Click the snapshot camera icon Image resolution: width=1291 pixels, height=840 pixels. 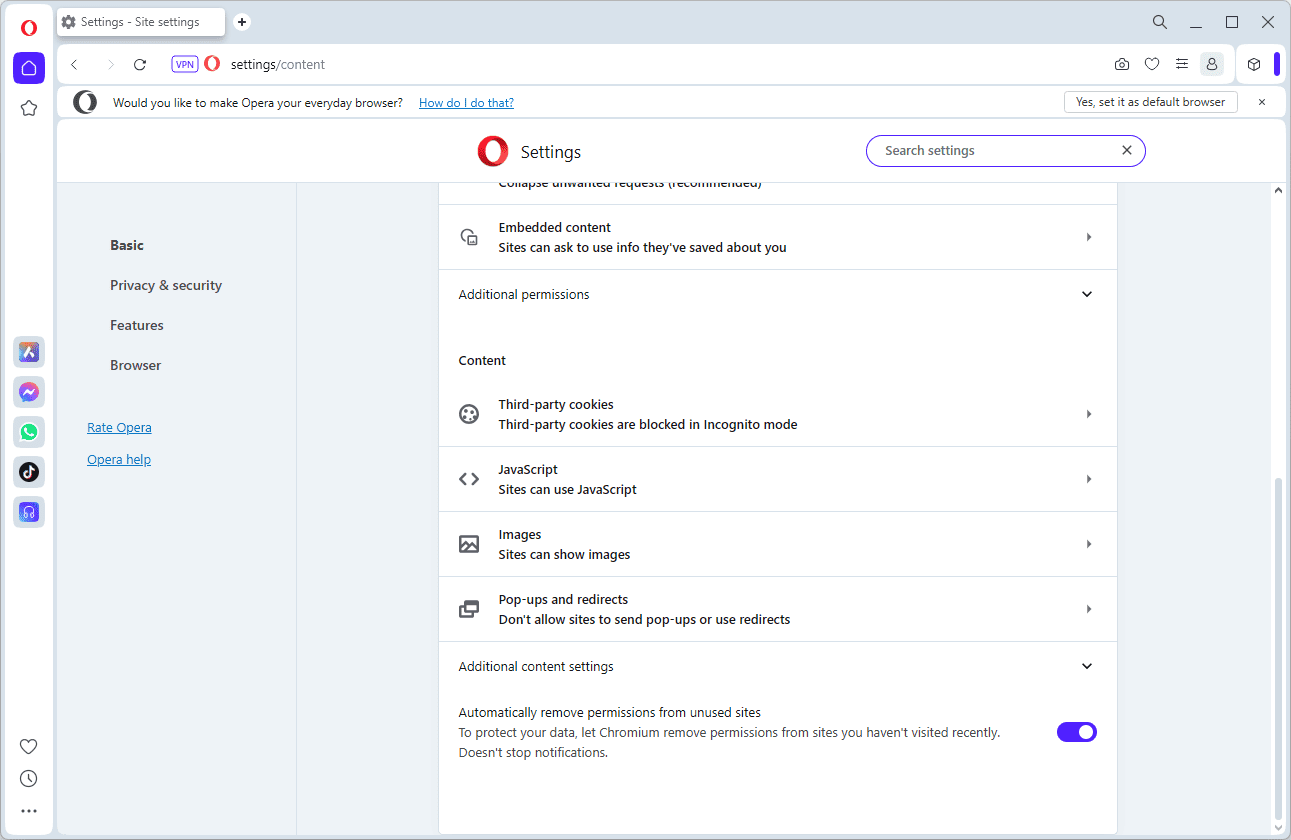click(1122, 64)
